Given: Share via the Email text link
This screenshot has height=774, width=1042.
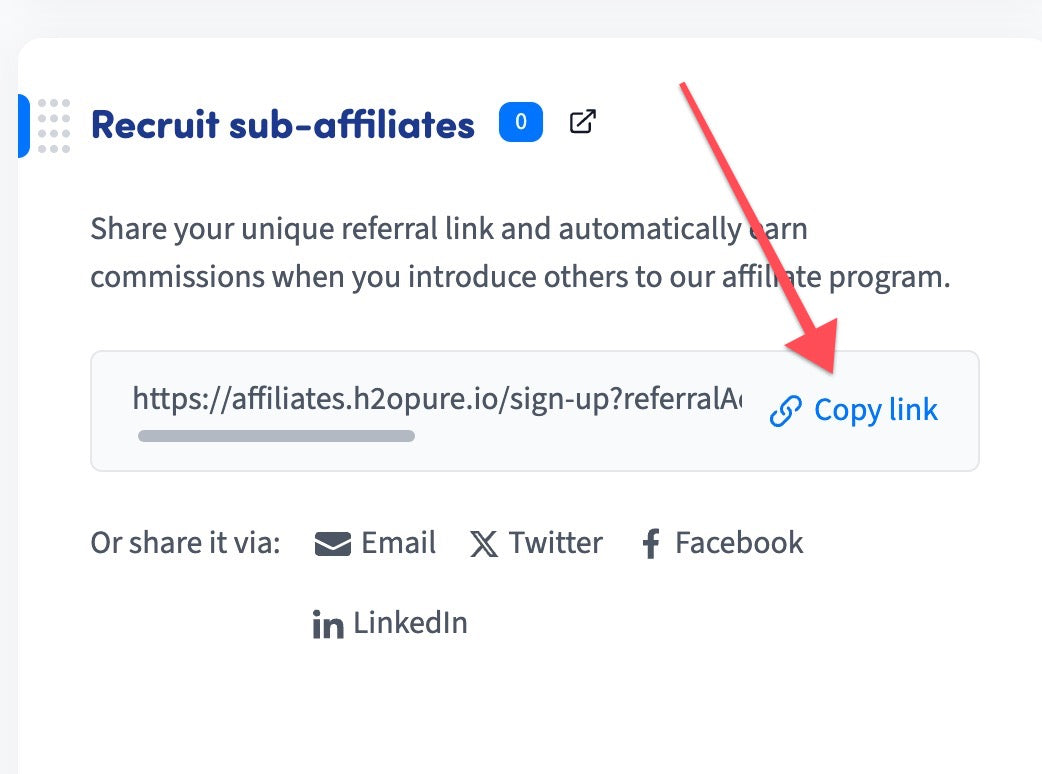Looking at the screenshot, I should (x=398, y=543).
